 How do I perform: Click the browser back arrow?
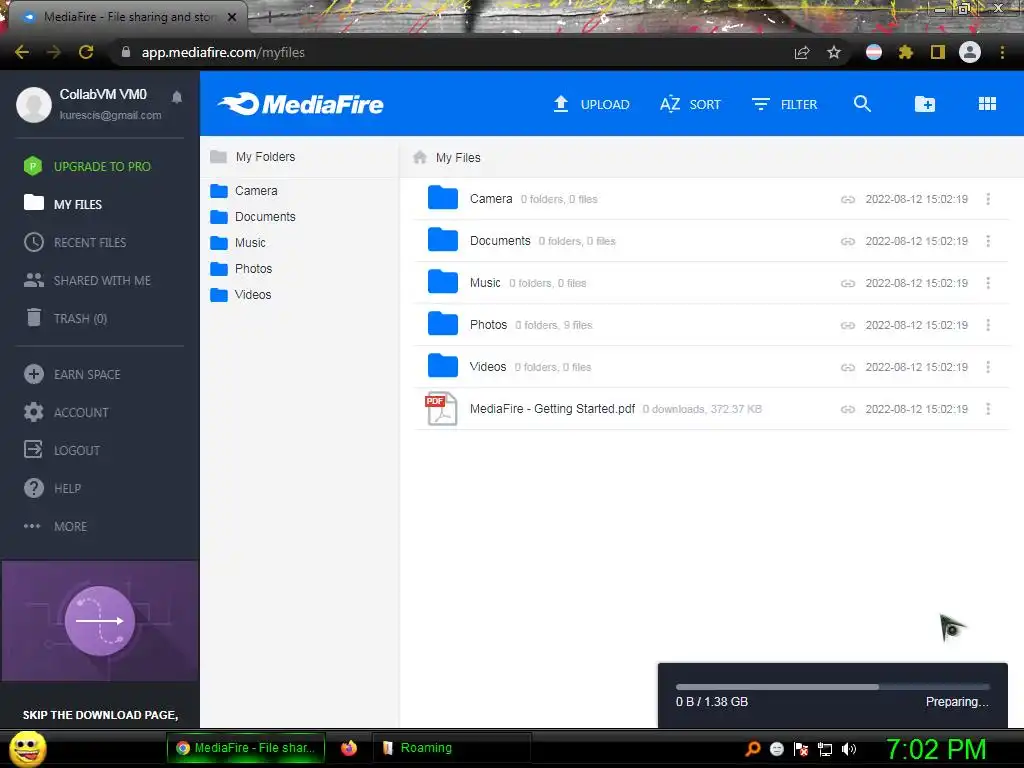click(22, 52)
